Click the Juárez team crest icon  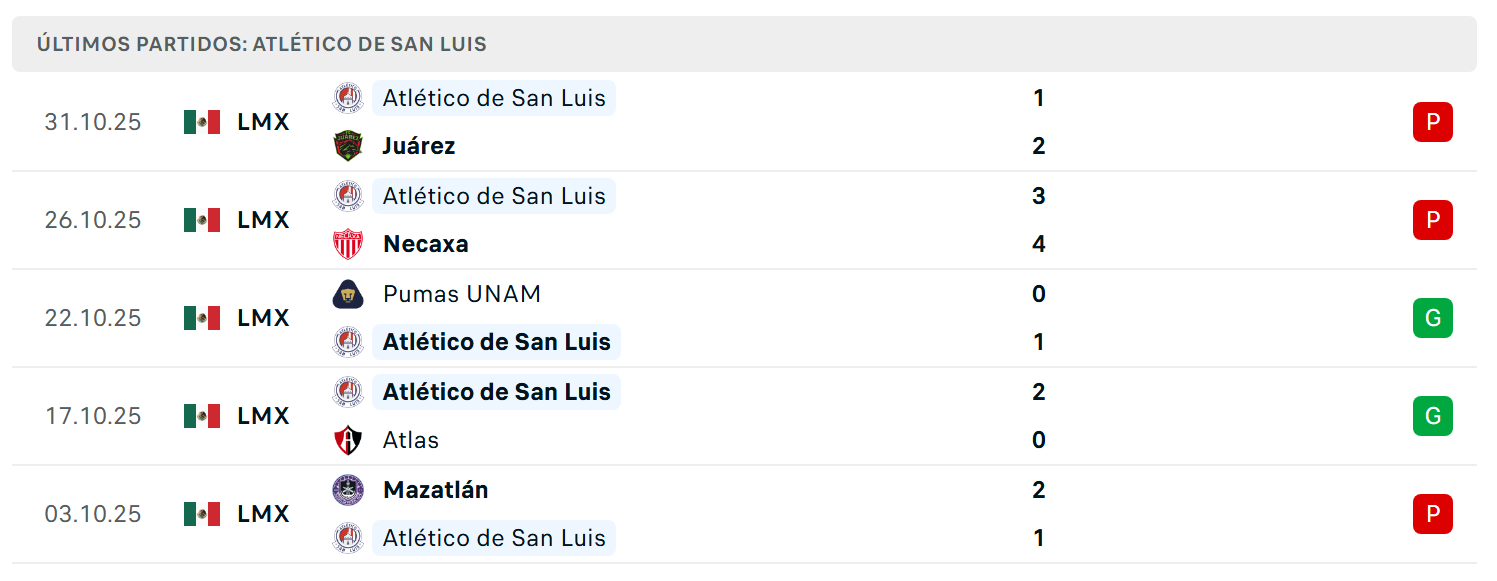tap(348, 146)
